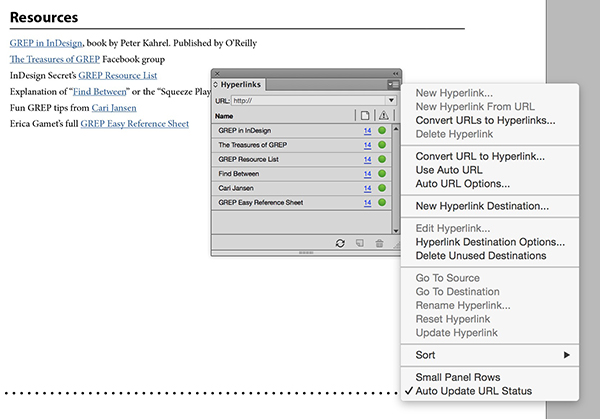The image size is (600, 419).
Task: Select New Hyperlink Destination... menu item
Action: pos(481,206)
